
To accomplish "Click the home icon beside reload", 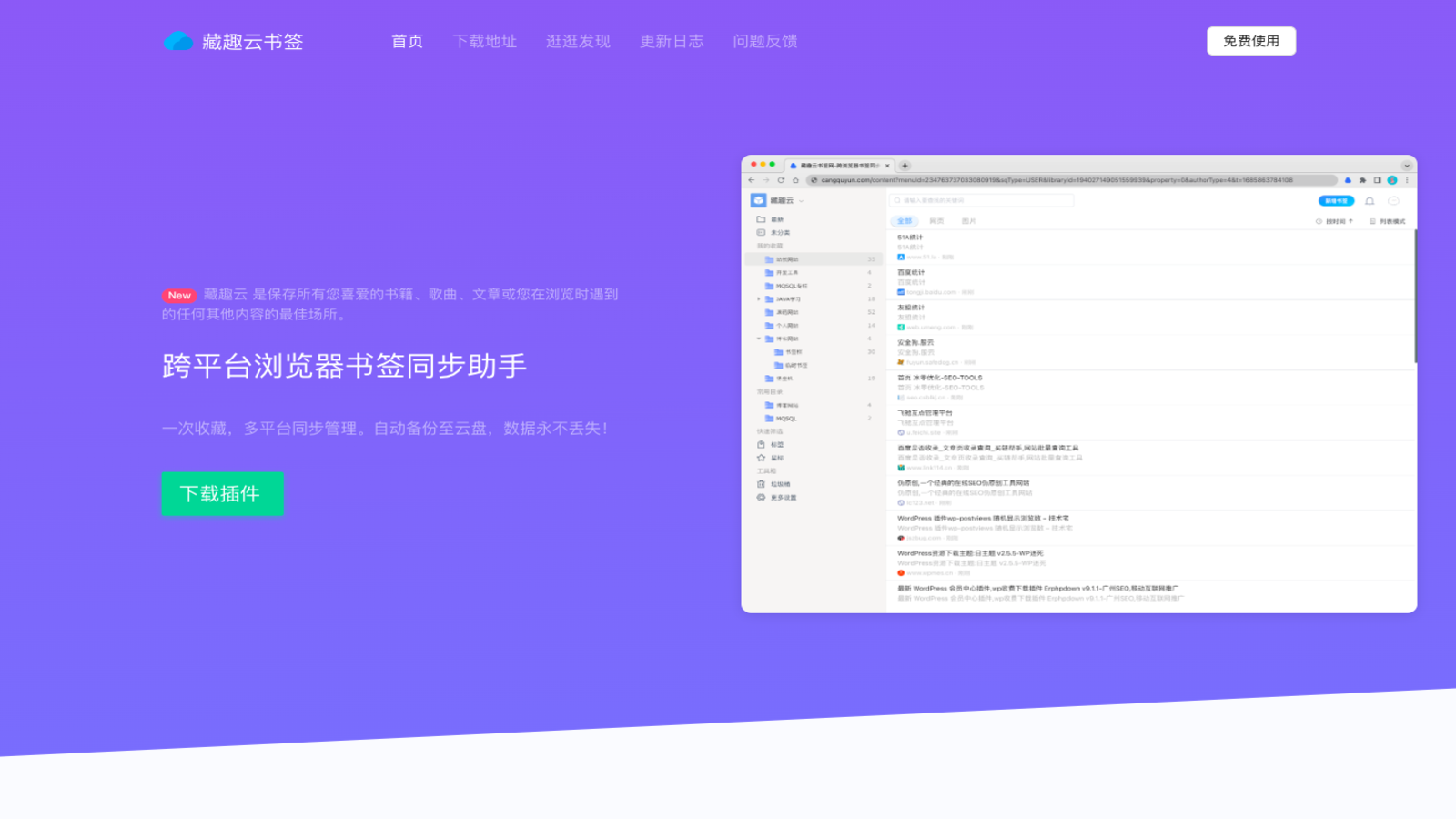I will click(795, 180).
